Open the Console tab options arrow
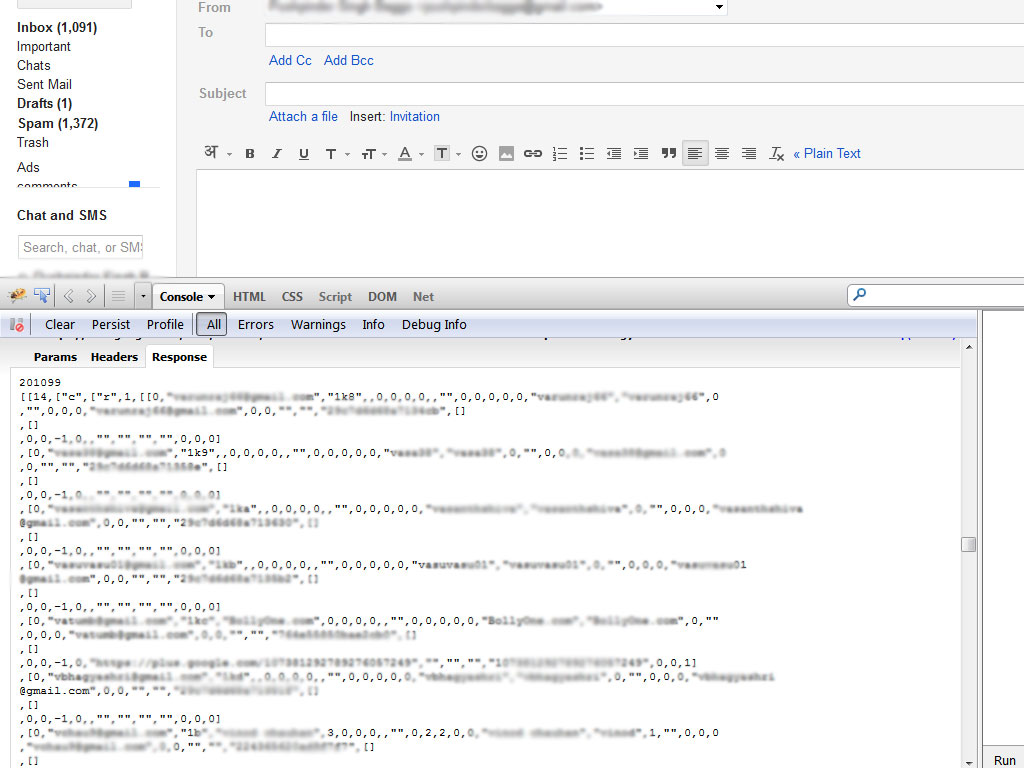 tap(212, 297)
